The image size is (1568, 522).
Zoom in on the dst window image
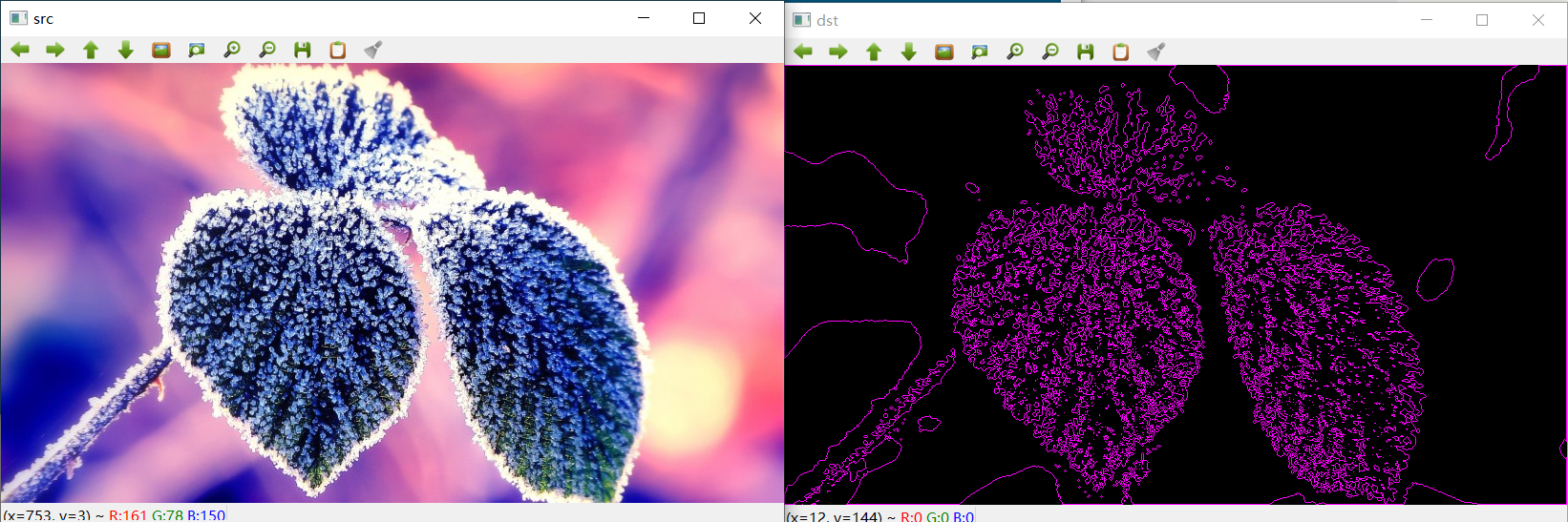pos(1015,52)
